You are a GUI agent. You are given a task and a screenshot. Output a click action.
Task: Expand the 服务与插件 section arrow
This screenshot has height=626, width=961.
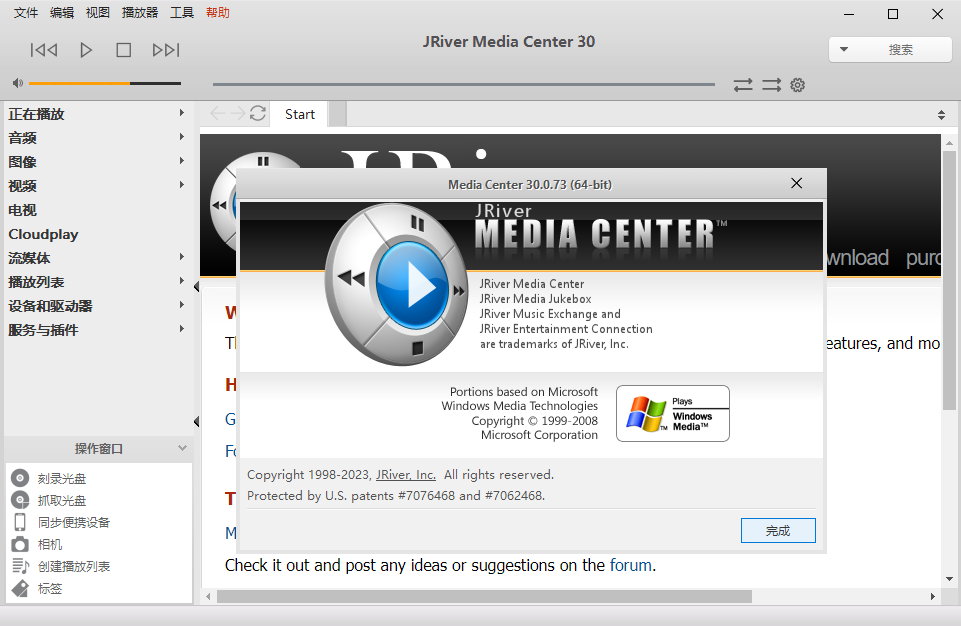(181, 329)
